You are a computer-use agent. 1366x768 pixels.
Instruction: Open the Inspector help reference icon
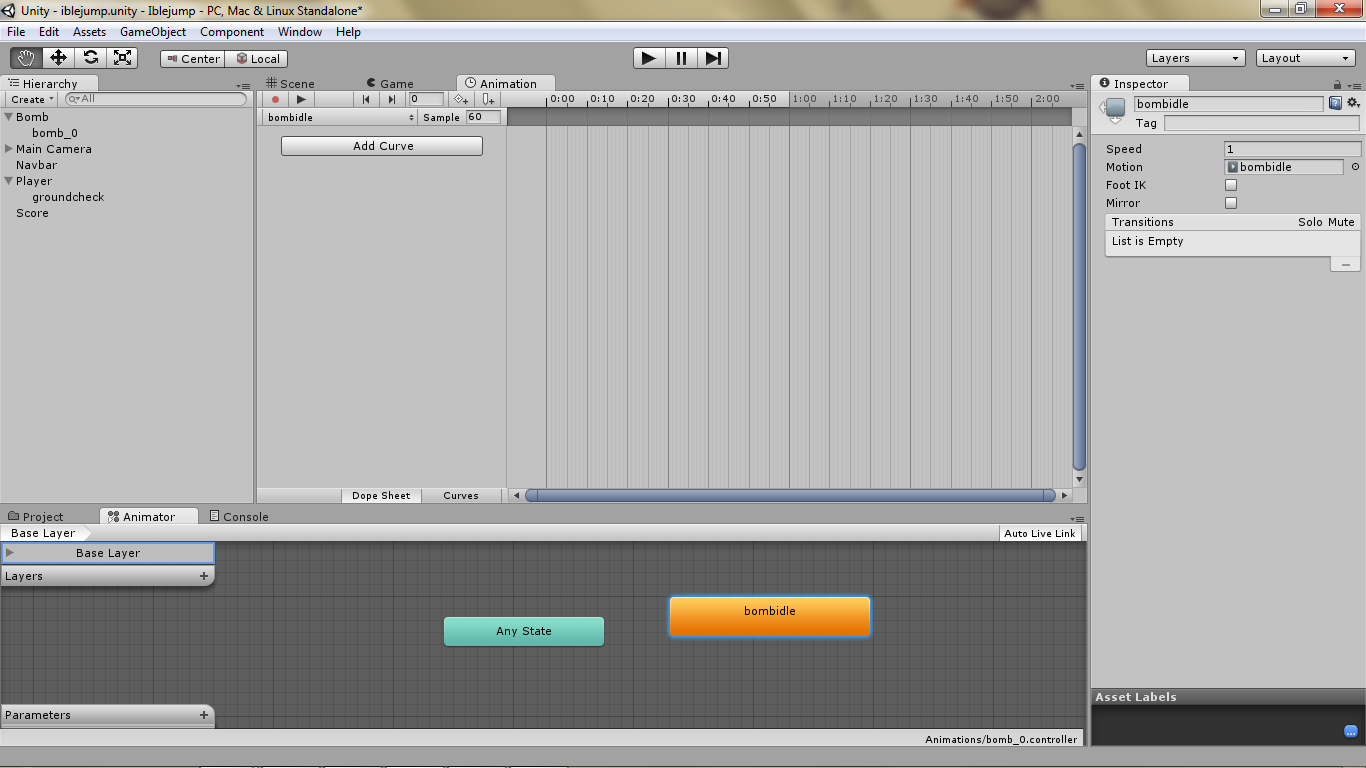click(1335, 103)
